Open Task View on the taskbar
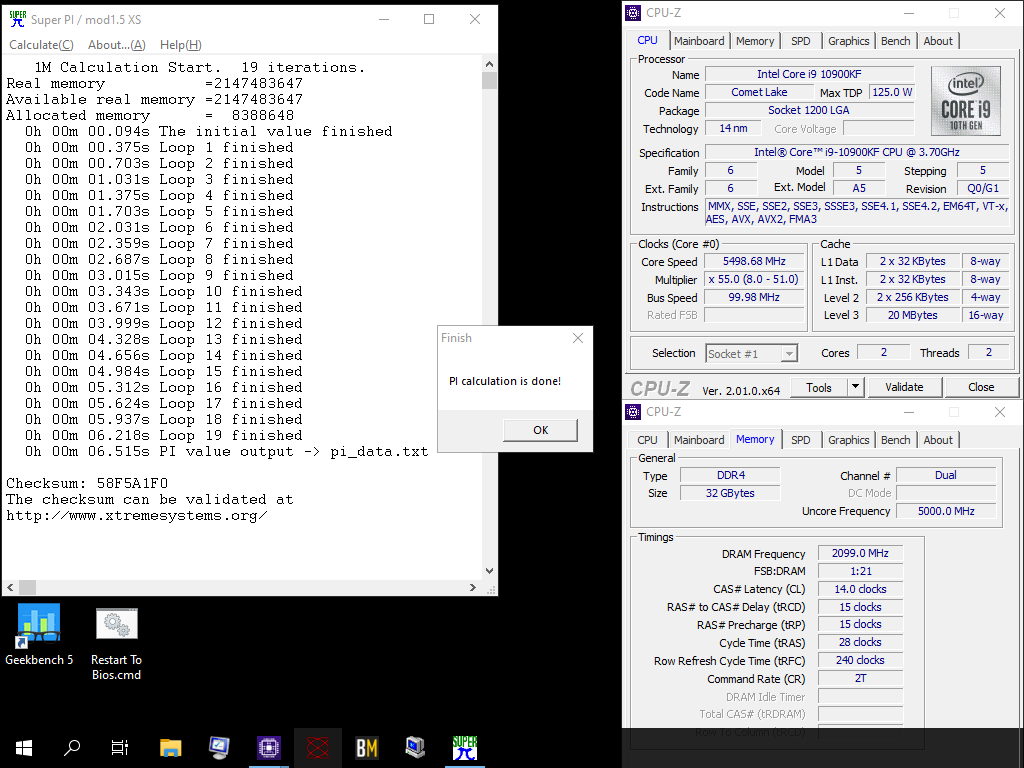Viewport: 1024px width, 768px height. [120, 748]
